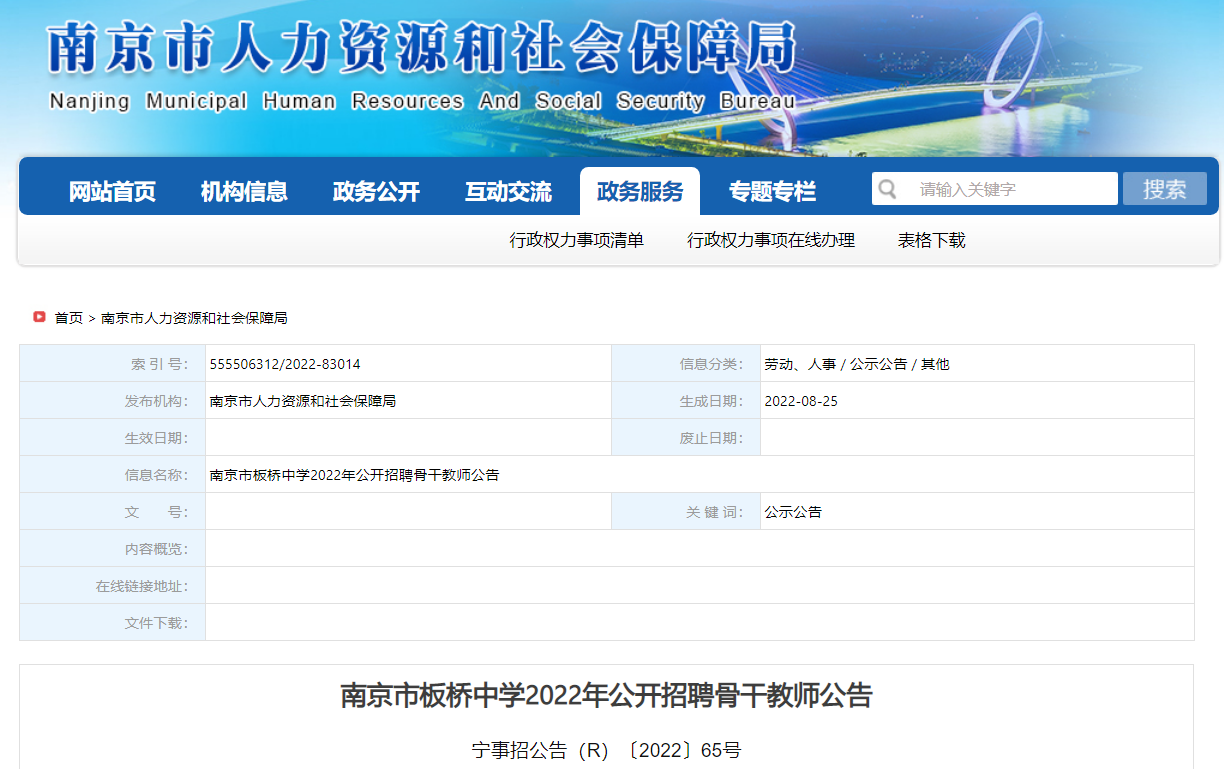This screenshot has width=1224, height=769.
Task: Click the 废止日期 label cell
Action: [x=686, y=438]
